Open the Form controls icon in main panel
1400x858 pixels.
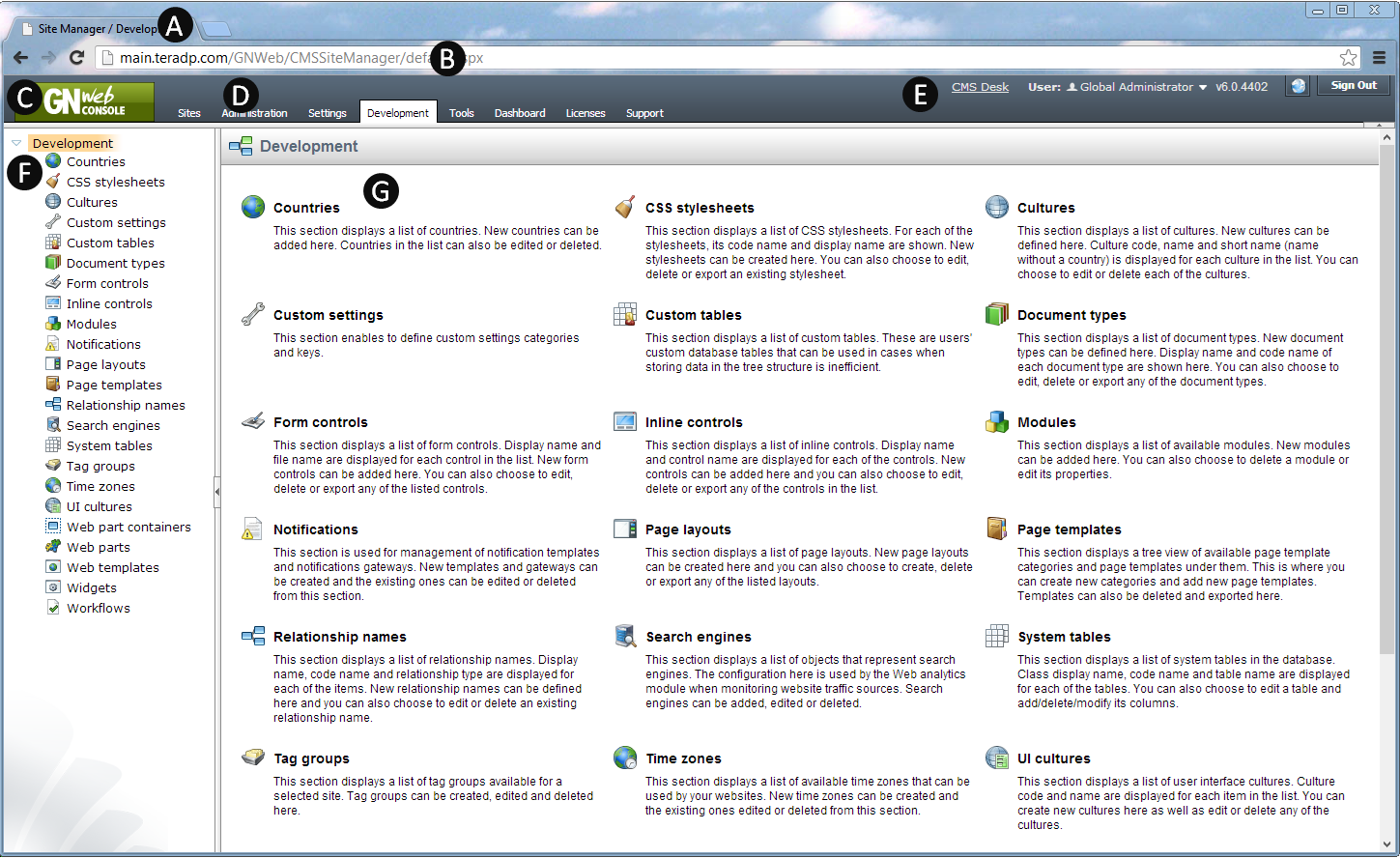253,421
